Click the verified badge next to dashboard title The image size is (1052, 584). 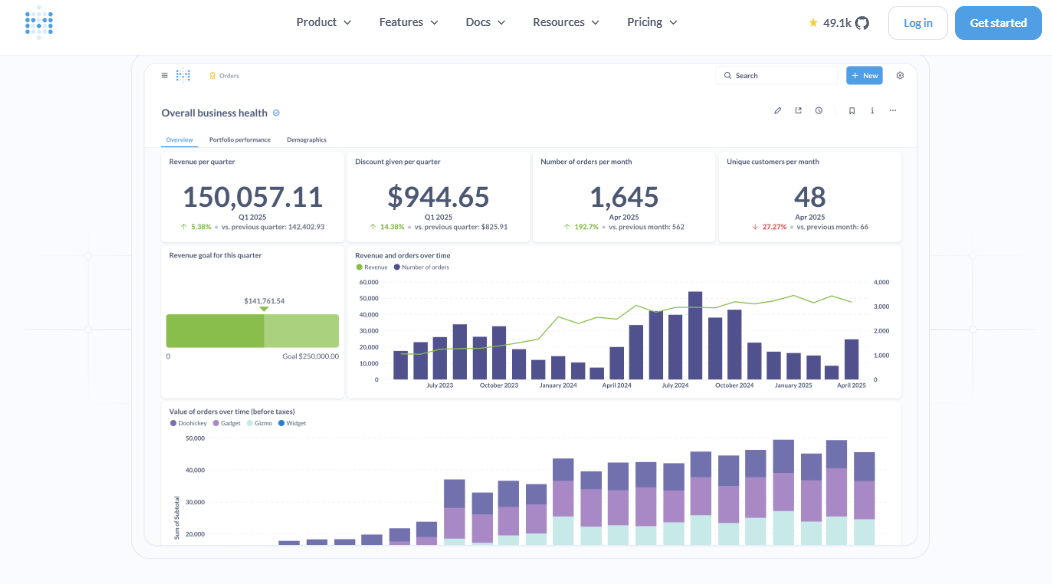pyautogui.click(x=276, y=113)
